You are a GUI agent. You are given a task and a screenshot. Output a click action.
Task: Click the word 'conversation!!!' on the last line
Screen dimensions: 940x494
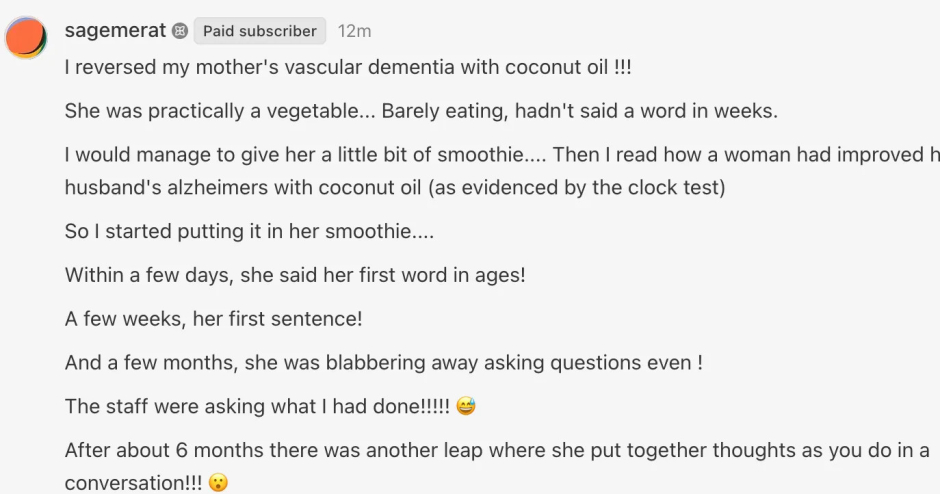click(x=133, y=483)
